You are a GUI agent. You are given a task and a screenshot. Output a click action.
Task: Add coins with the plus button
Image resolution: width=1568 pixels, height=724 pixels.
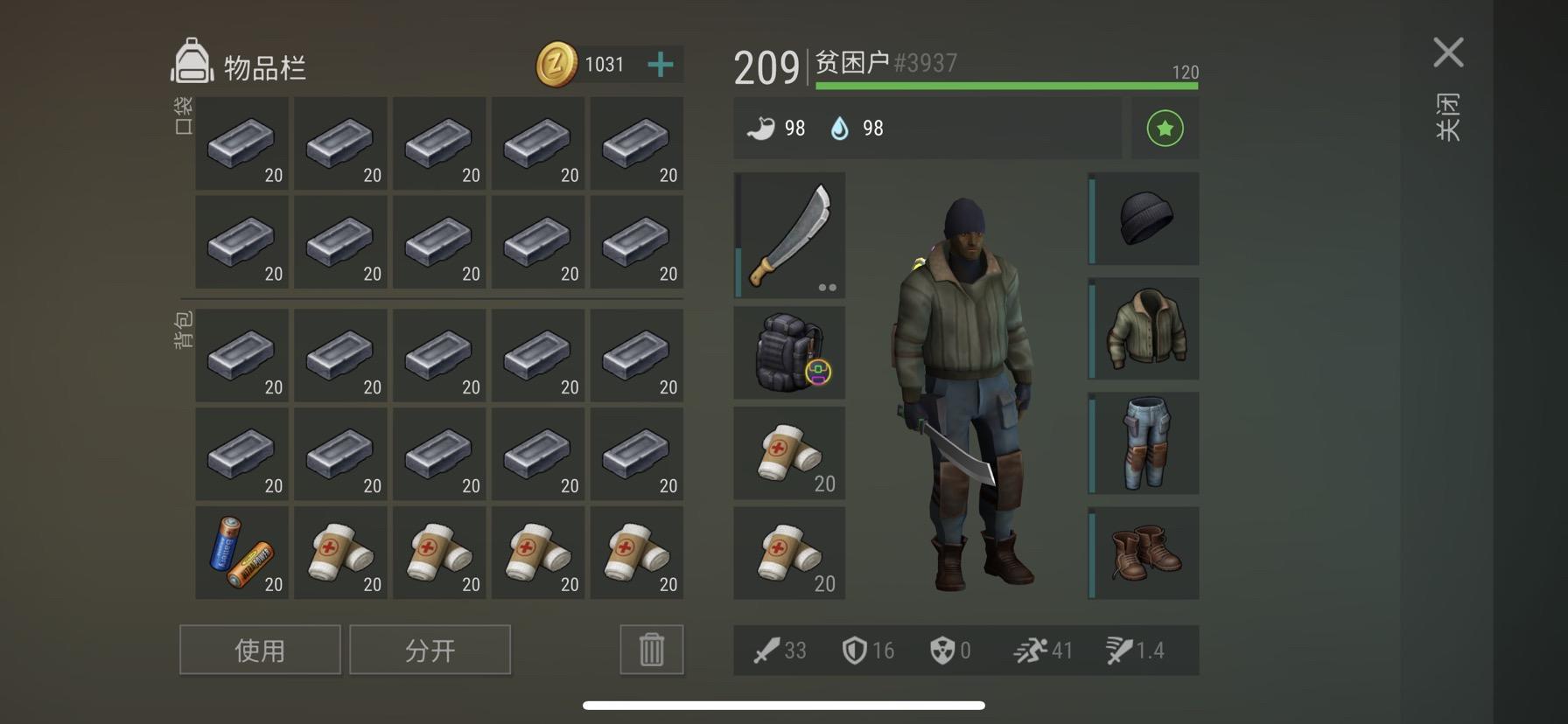coord(661,65)
